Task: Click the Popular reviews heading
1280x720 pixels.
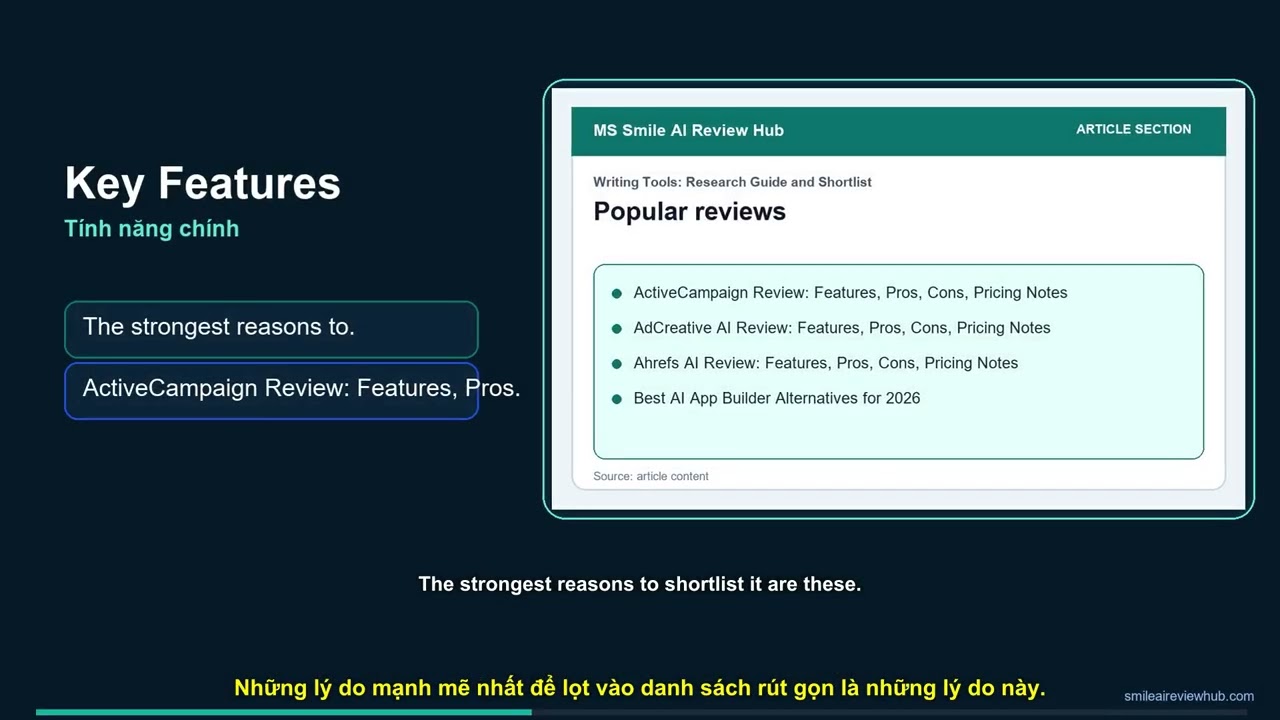Action: point(689,212)
